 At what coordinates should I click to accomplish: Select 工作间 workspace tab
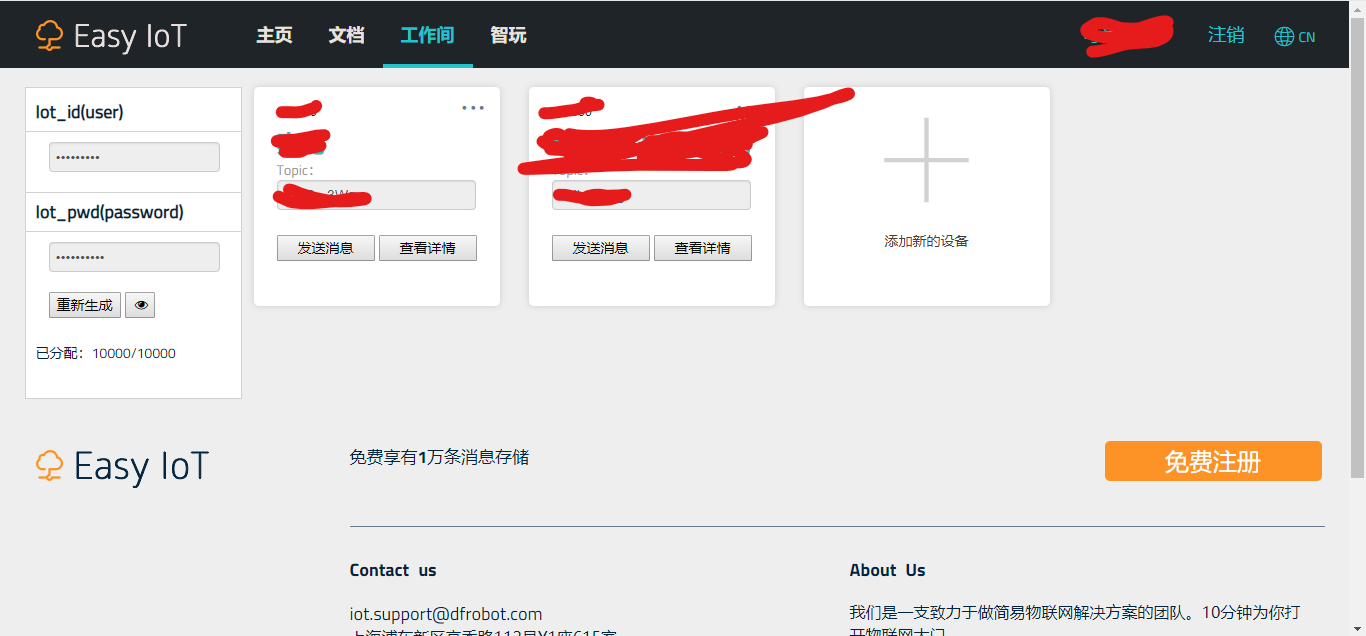427,35
